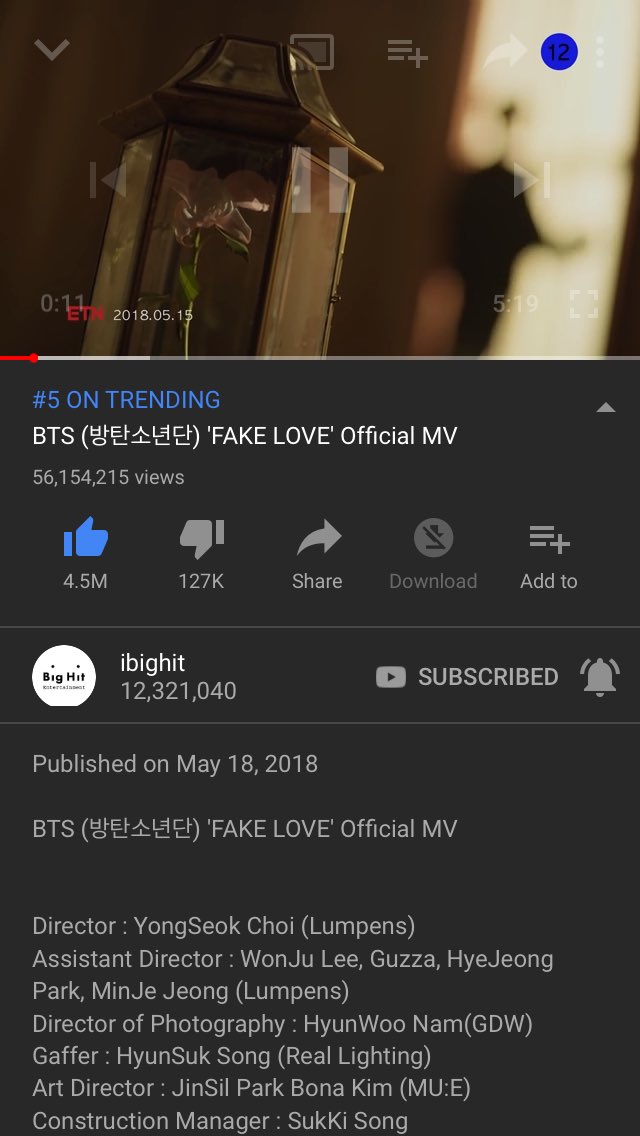Open the ibighit channel avatar
This screenshot has width=640, height=1136.
(64, 676)
